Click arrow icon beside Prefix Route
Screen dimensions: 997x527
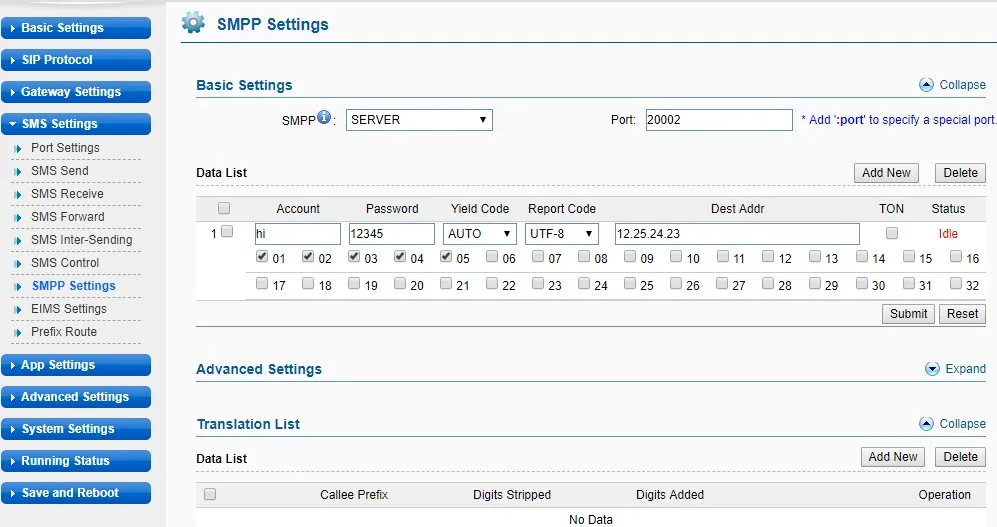18,332
